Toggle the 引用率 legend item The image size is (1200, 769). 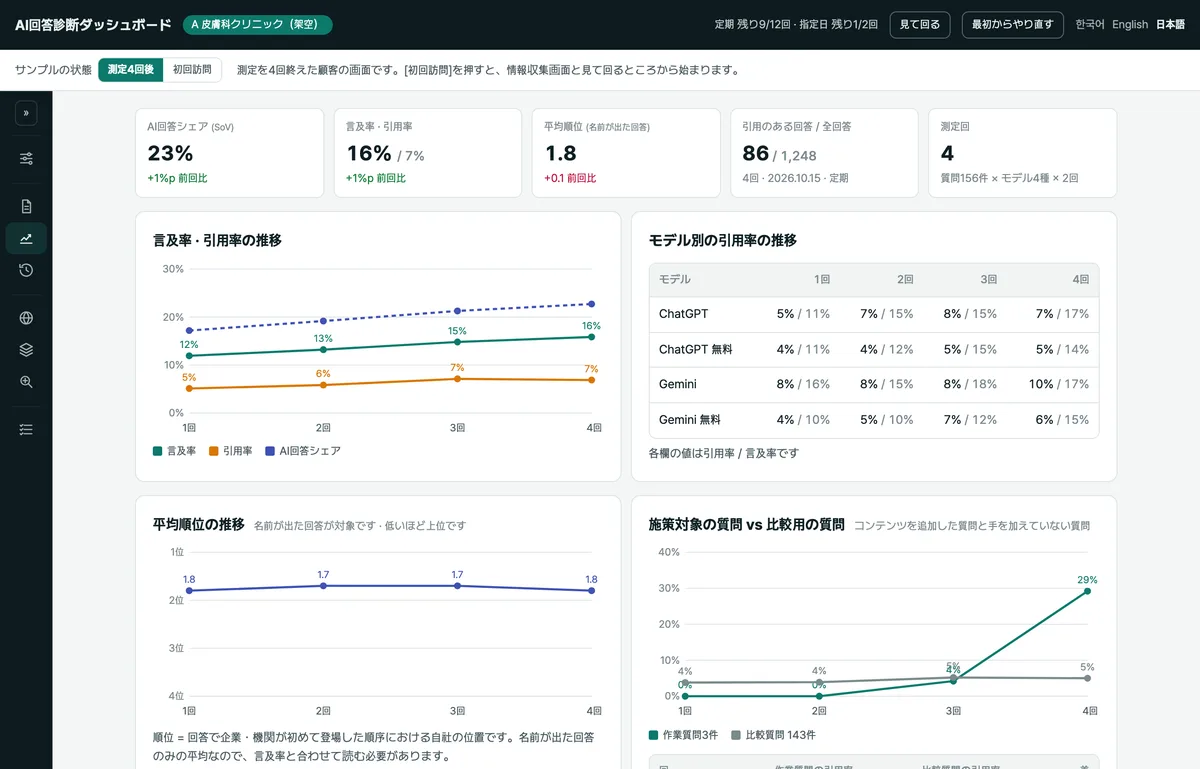[230, 451]
